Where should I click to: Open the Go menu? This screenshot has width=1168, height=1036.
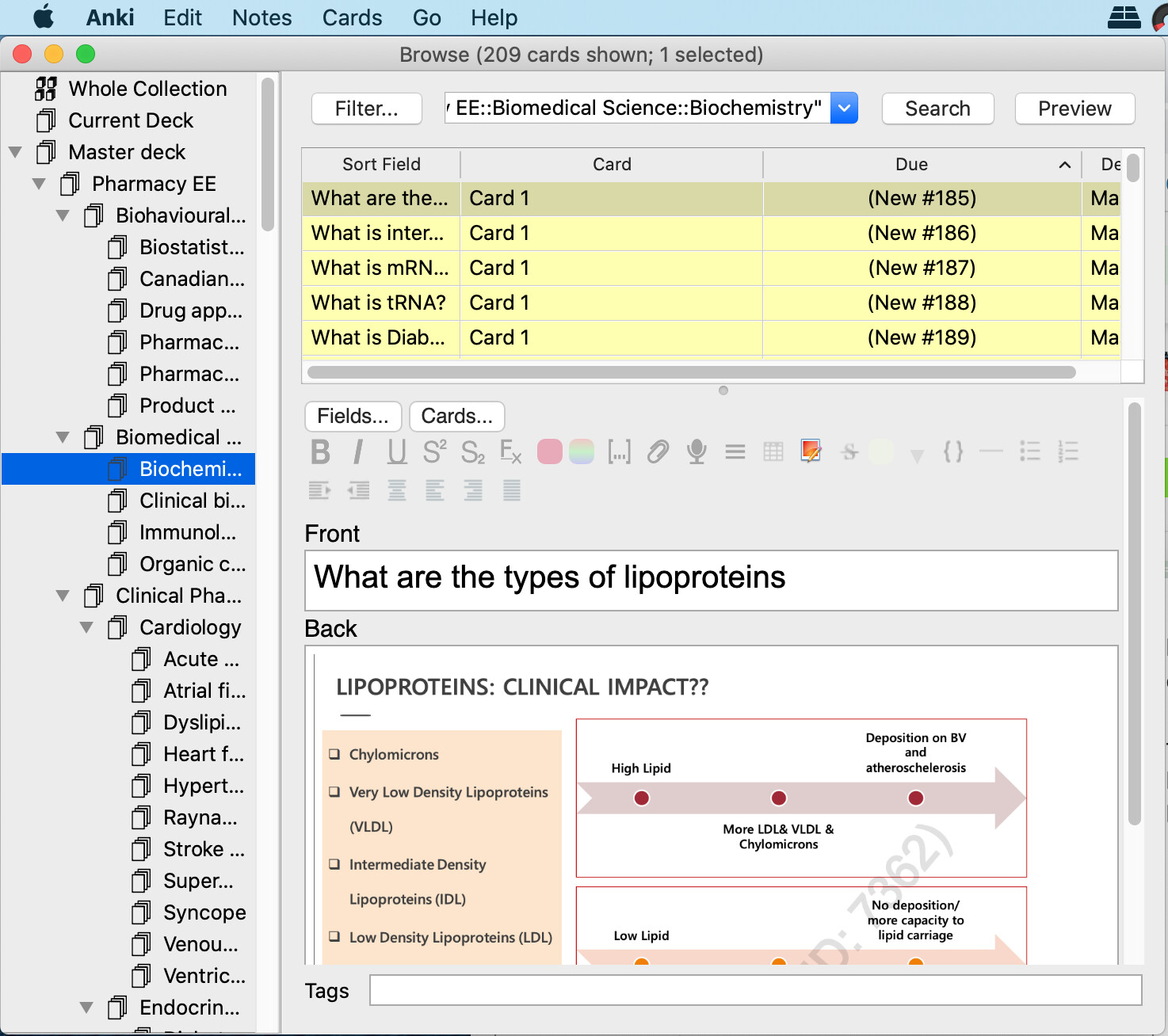click(x=427, y=17)
